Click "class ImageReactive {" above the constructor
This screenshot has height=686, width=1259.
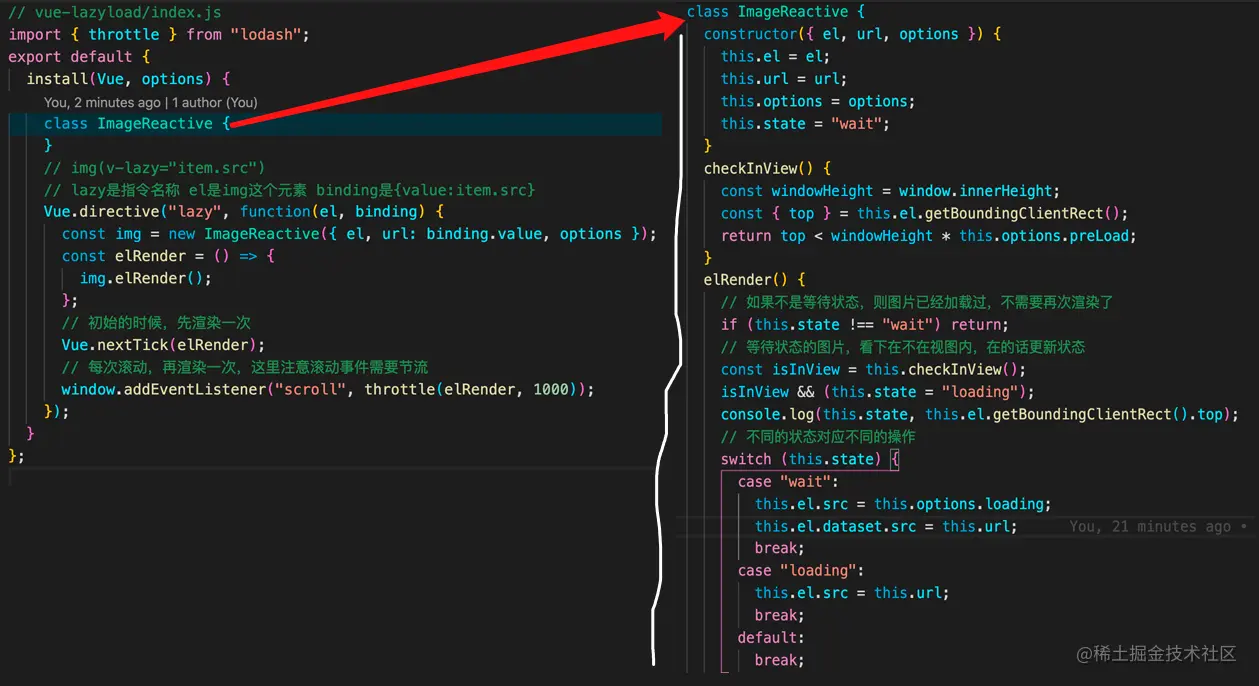(776, 12)
